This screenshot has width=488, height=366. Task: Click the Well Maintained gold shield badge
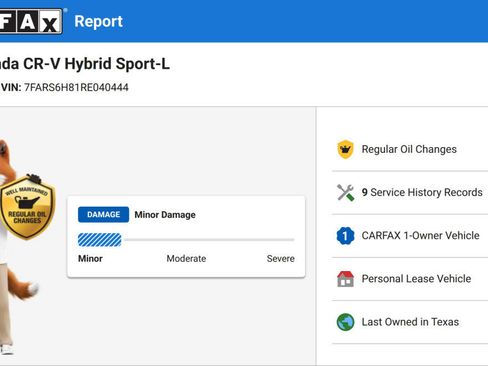tap(27, 207)
